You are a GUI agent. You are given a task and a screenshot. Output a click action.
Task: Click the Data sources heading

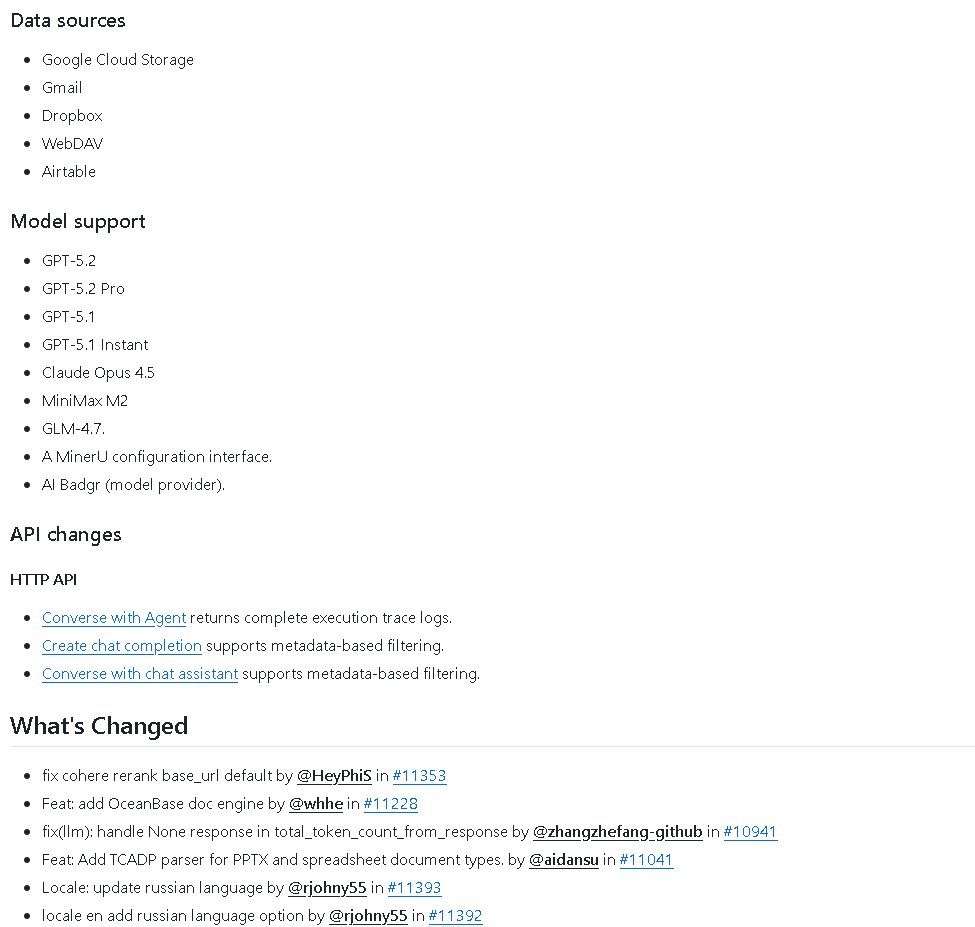(68, 21)
